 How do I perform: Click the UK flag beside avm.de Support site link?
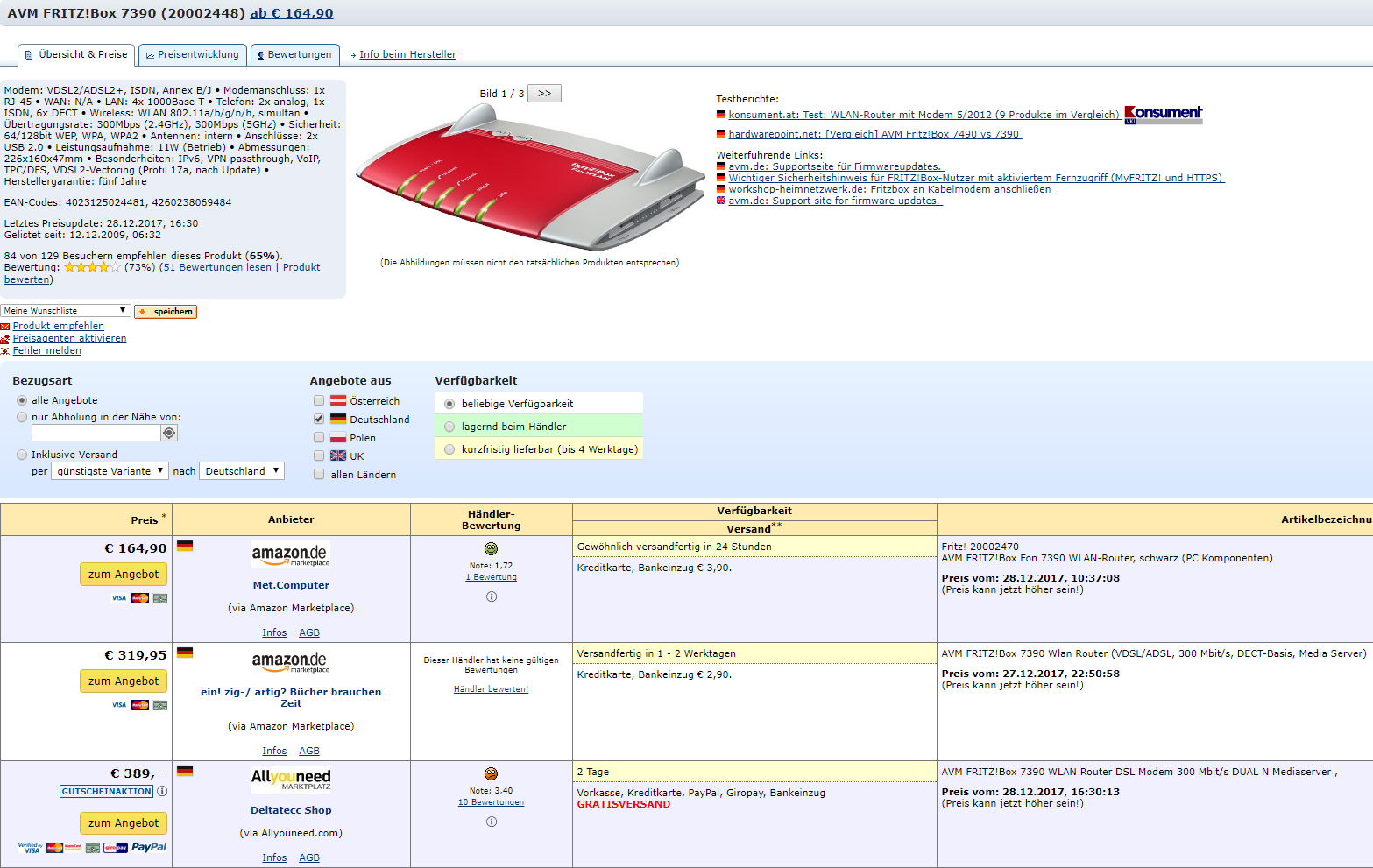721,201
